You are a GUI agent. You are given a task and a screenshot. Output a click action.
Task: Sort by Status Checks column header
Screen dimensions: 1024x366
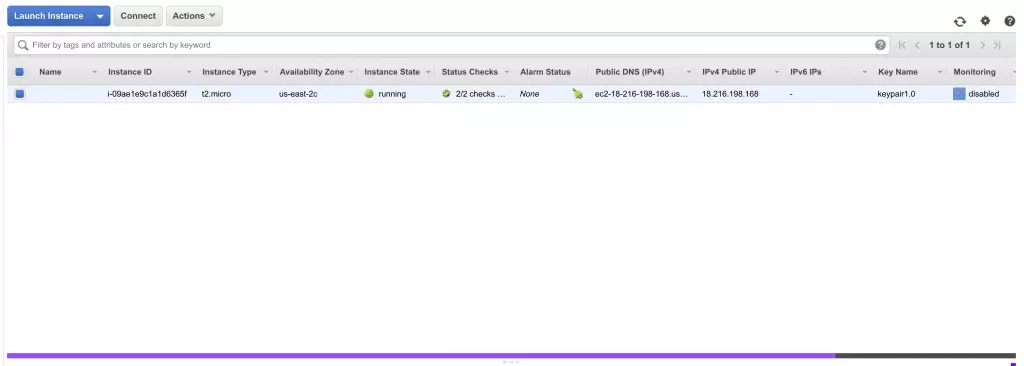tap(470, 72)
